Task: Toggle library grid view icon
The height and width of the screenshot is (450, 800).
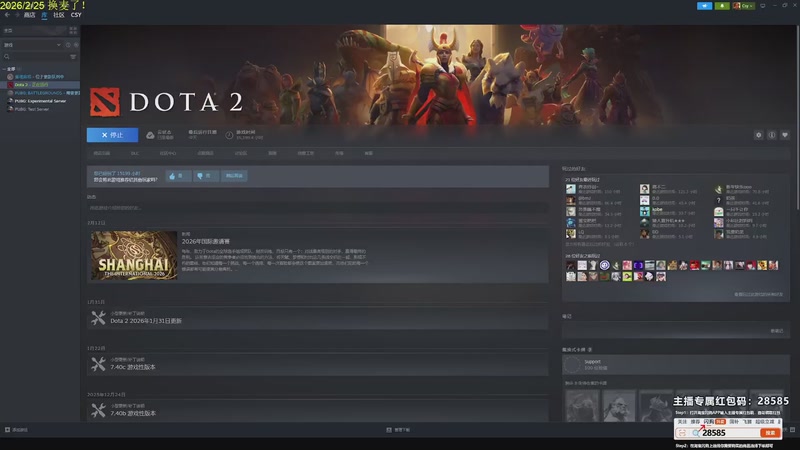Action: pos(73,31)
